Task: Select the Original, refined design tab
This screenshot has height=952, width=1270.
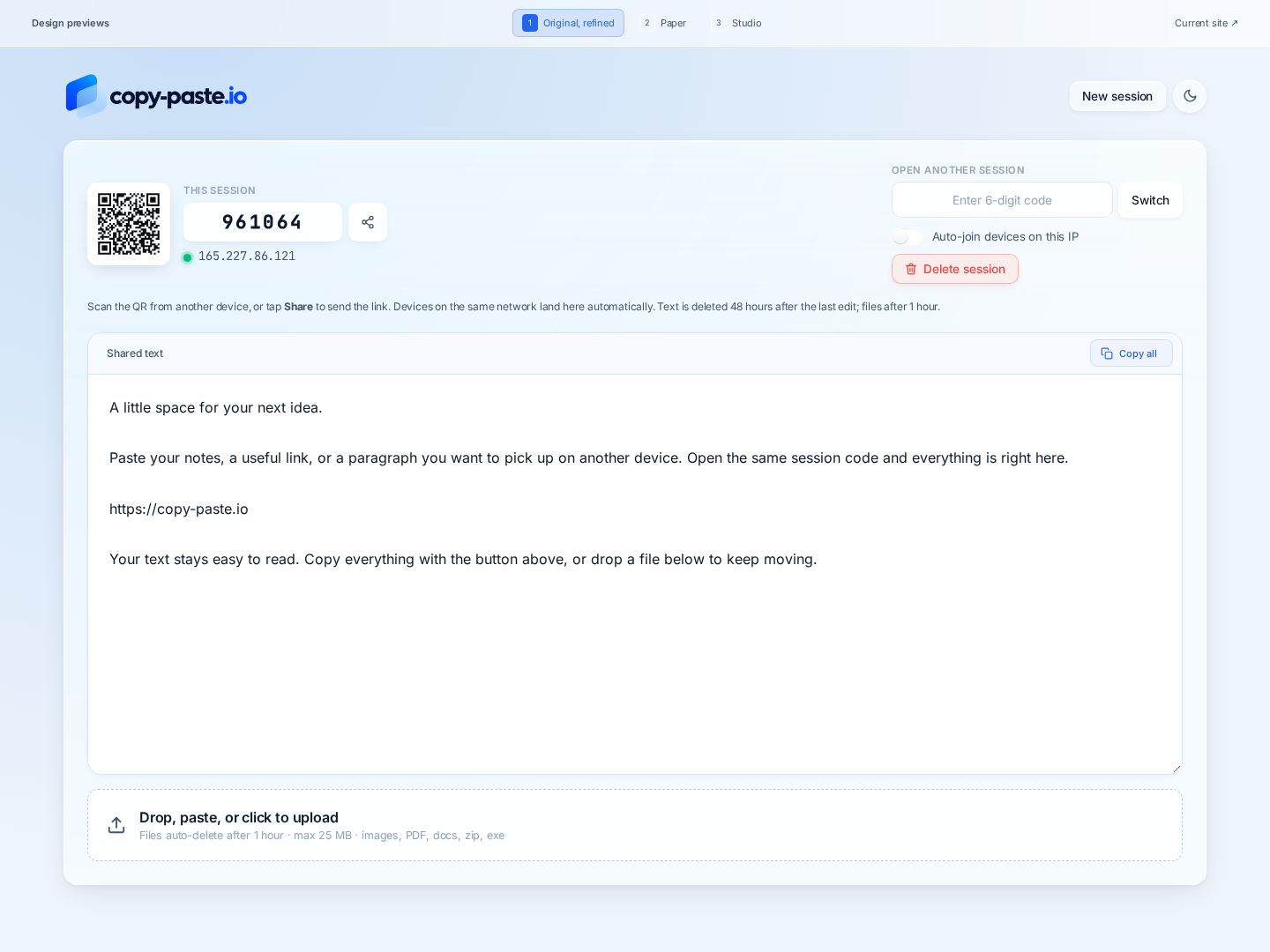Action: 568,23
